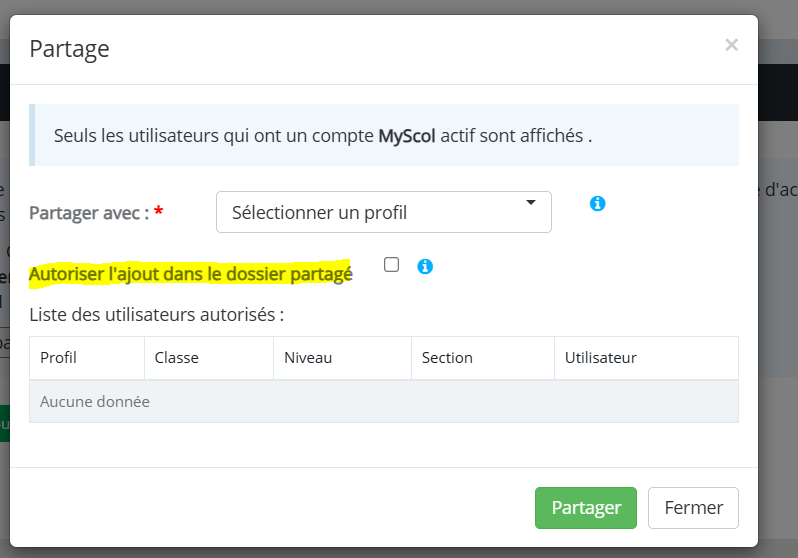Close the Partage dialog with the X
The width and height of the screenshot is (798, 558).
tap(731, 45)
